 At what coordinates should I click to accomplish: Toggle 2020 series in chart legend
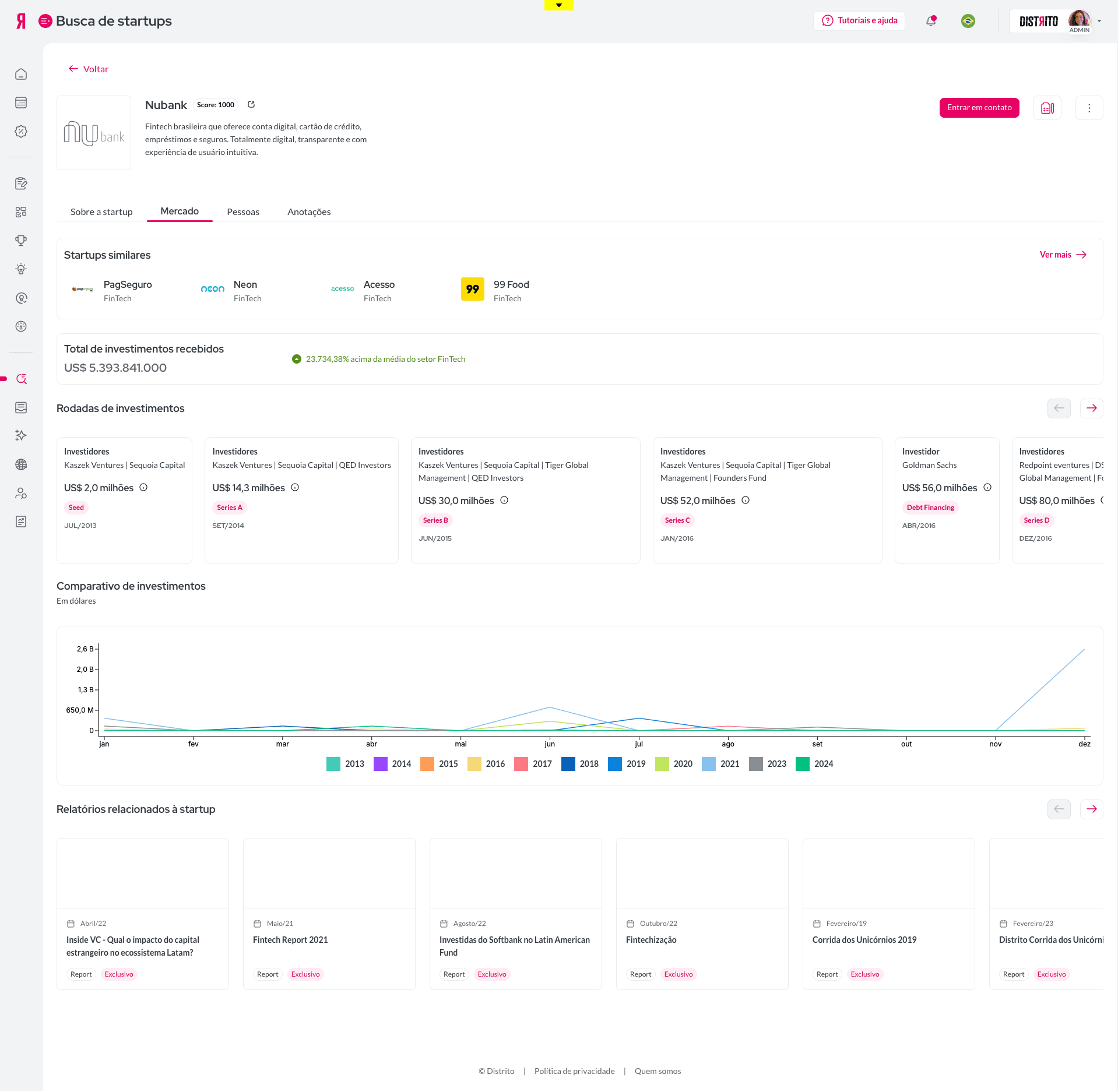click(674, 764)
